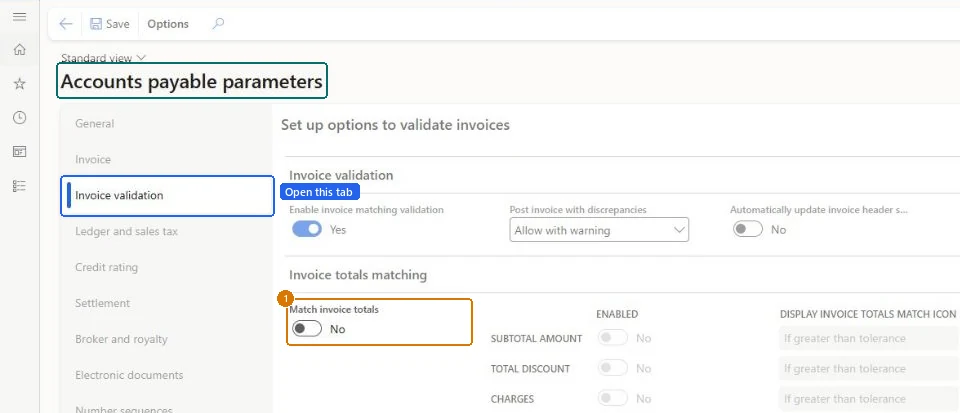Click the Accounts payable parameters title
960x413 pixels.
192,81
